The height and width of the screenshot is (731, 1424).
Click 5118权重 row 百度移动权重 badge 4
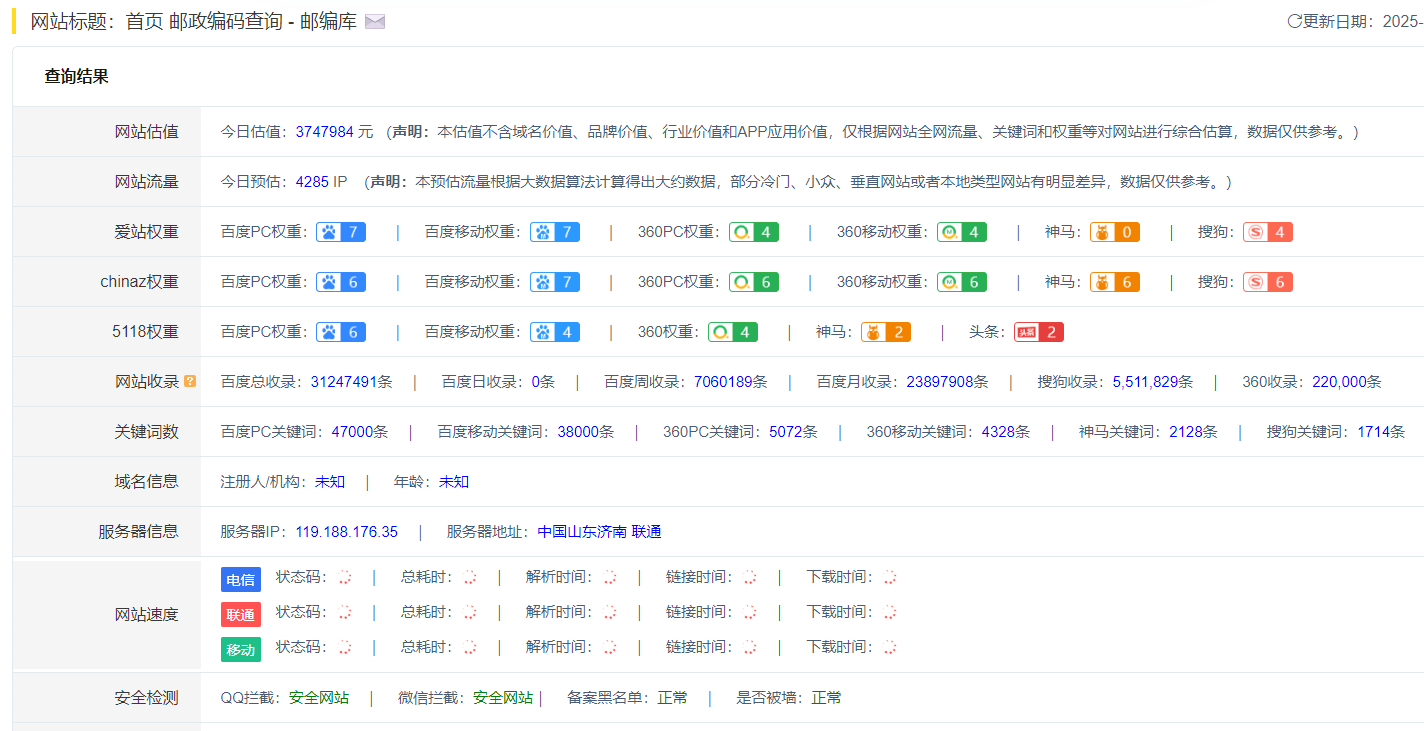tap(555, 332)
